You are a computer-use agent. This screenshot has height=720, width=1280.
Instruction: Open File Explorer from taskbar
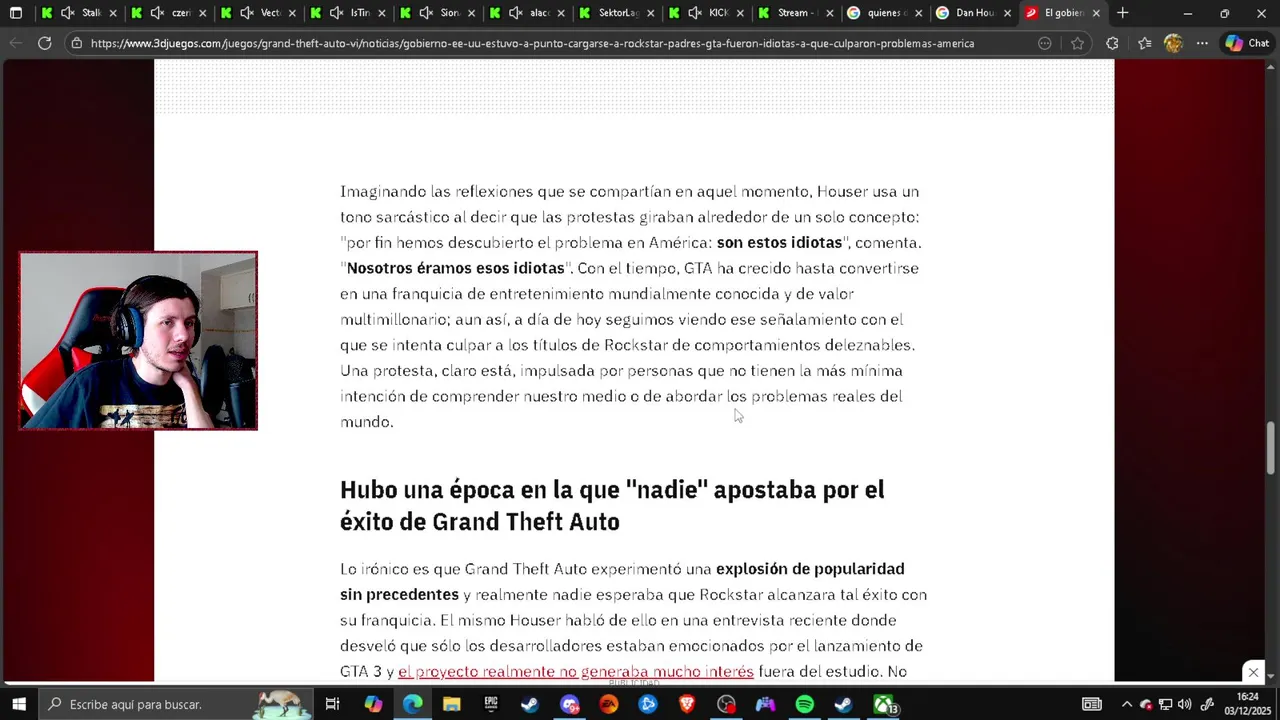click(x=451, y=704)
